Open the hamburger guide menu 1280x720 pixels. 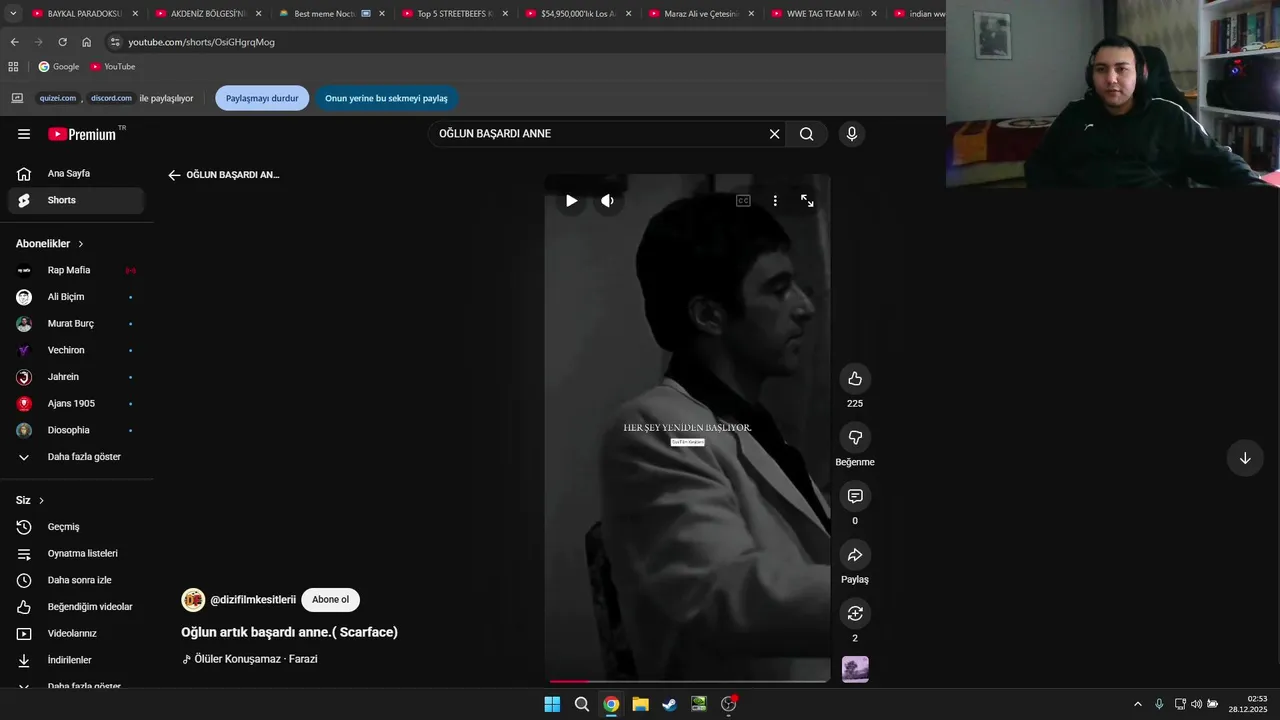point(24,134)
